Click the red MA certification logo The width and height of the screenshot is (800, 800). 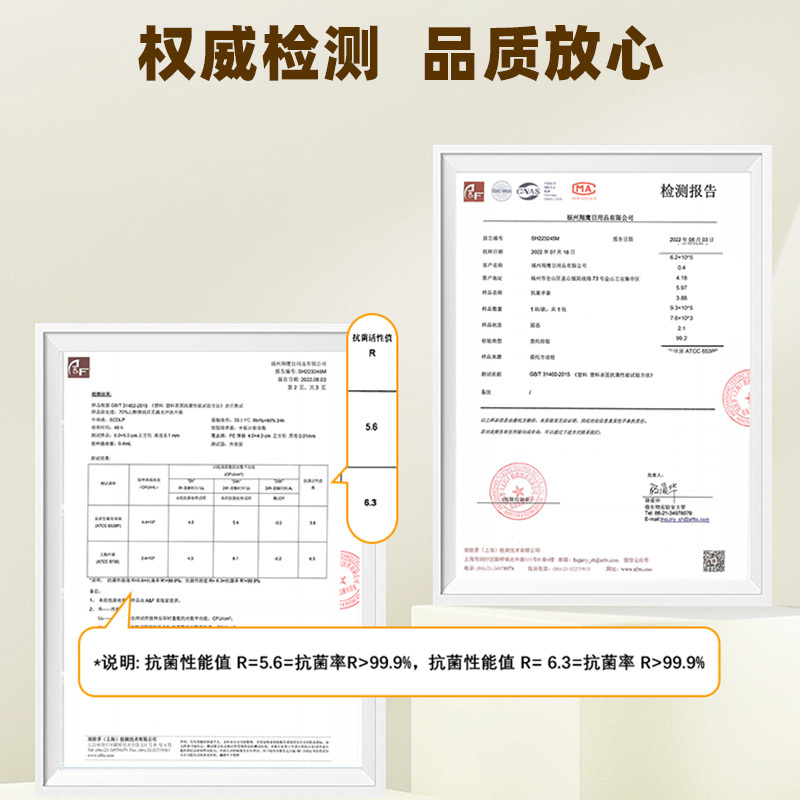(x=584, y=190)
